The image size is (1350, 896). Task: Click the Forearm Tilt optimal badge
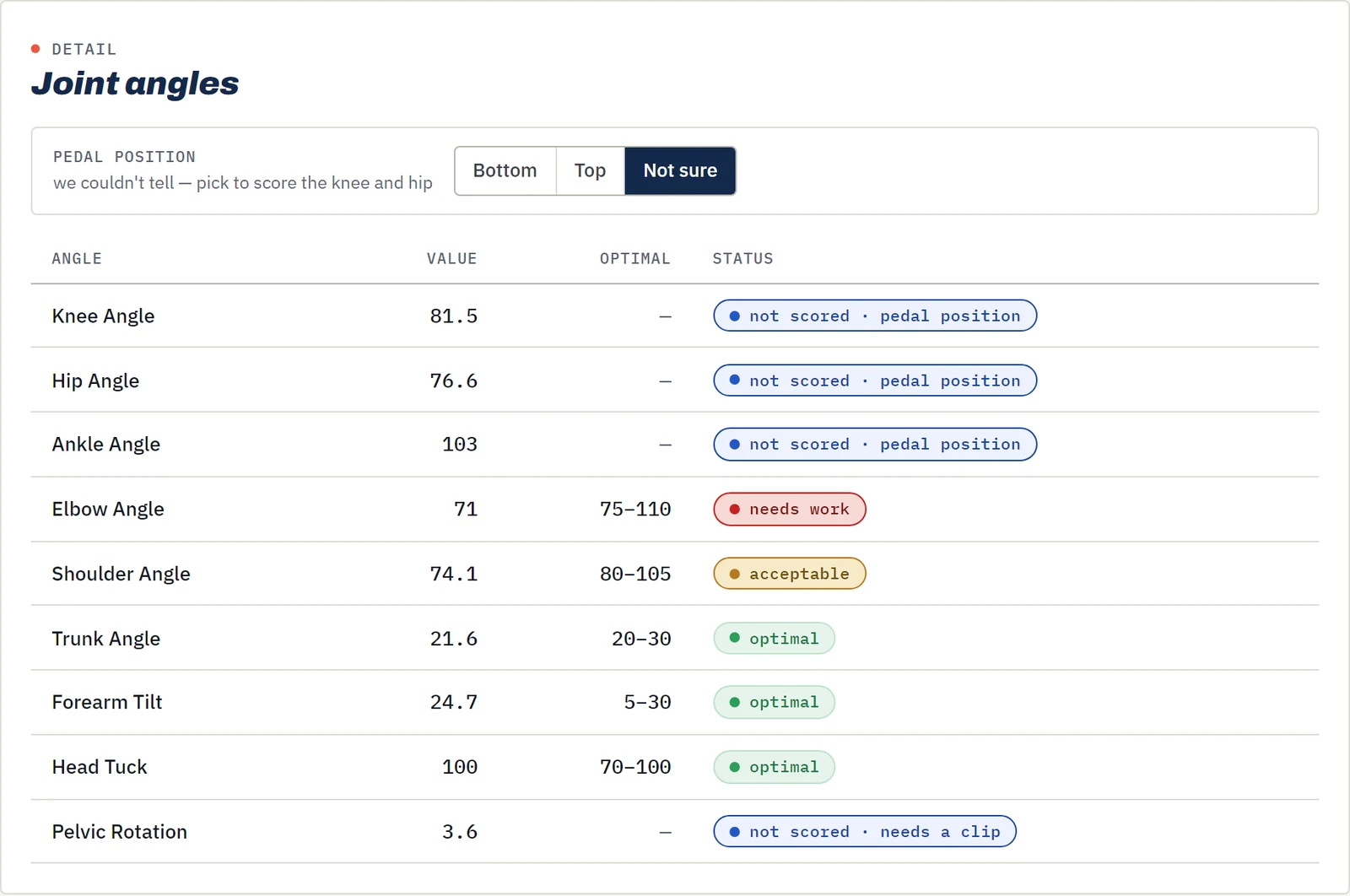[x=775, y=702]
